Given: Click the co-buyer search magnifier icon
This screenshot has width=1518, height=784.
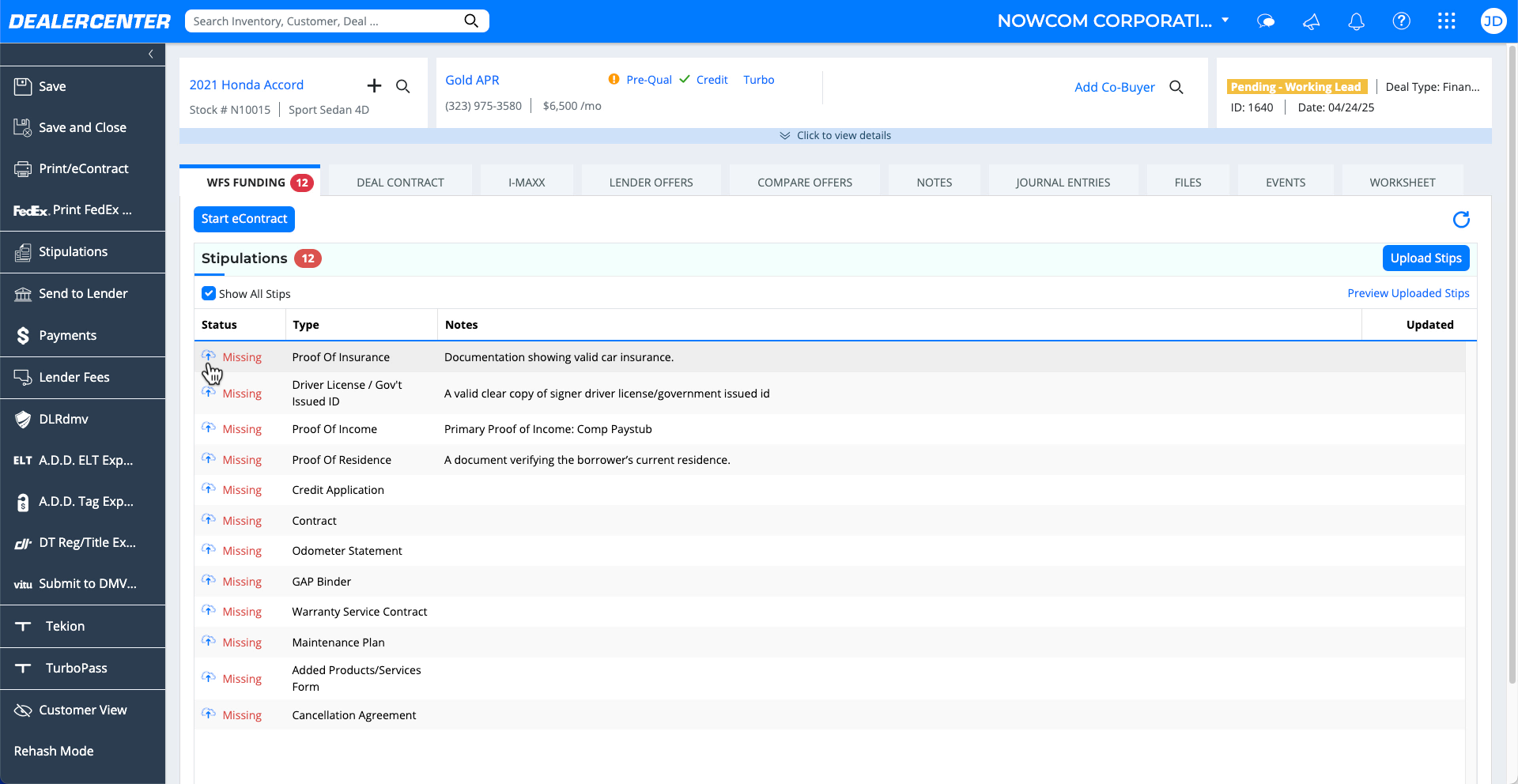Looking at the screenshot, I should [x=1176, y=87].
